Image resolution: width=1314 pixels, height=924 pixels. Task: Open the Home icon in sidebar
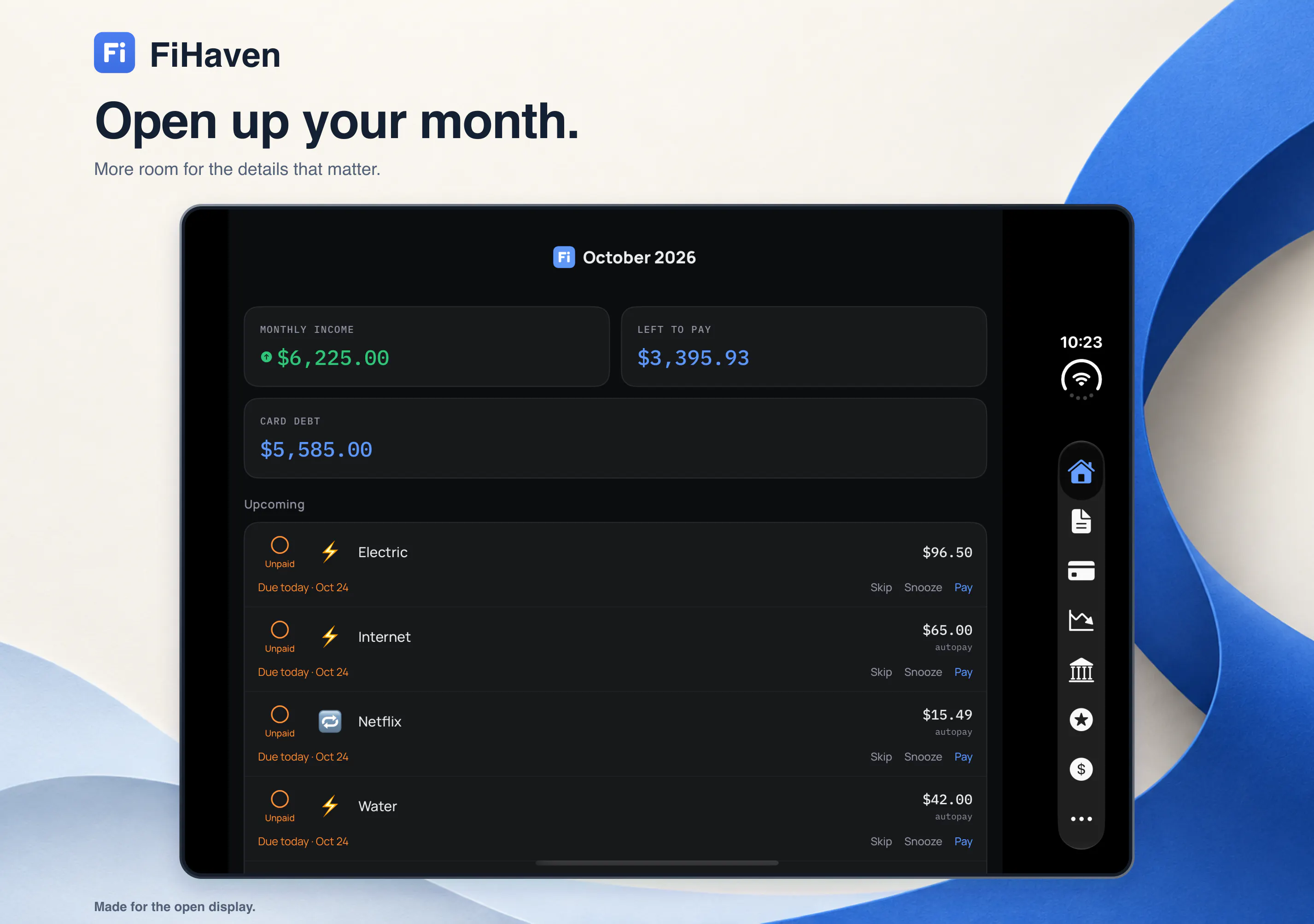[1080, 471]
